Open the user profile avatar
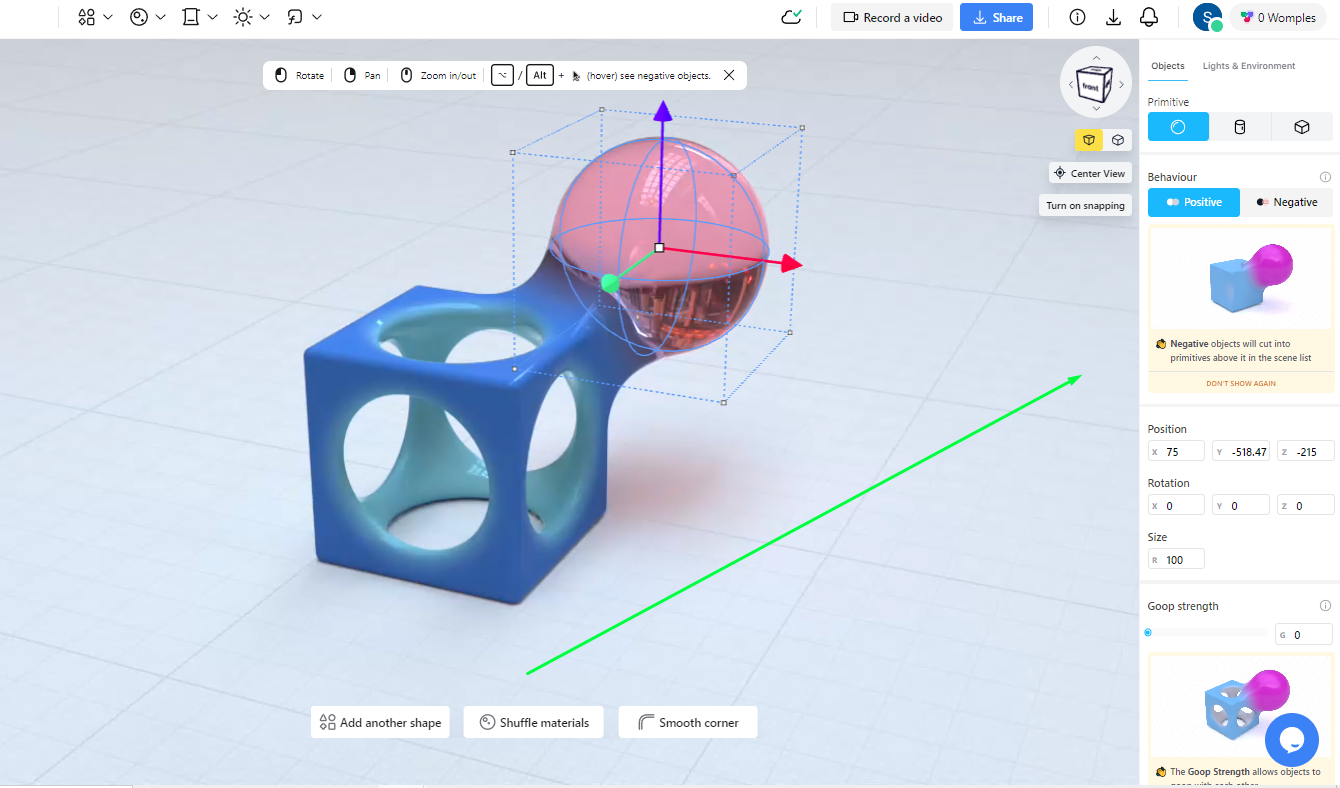Viewport: 1340px width, 788px height. pos(1208,17)
